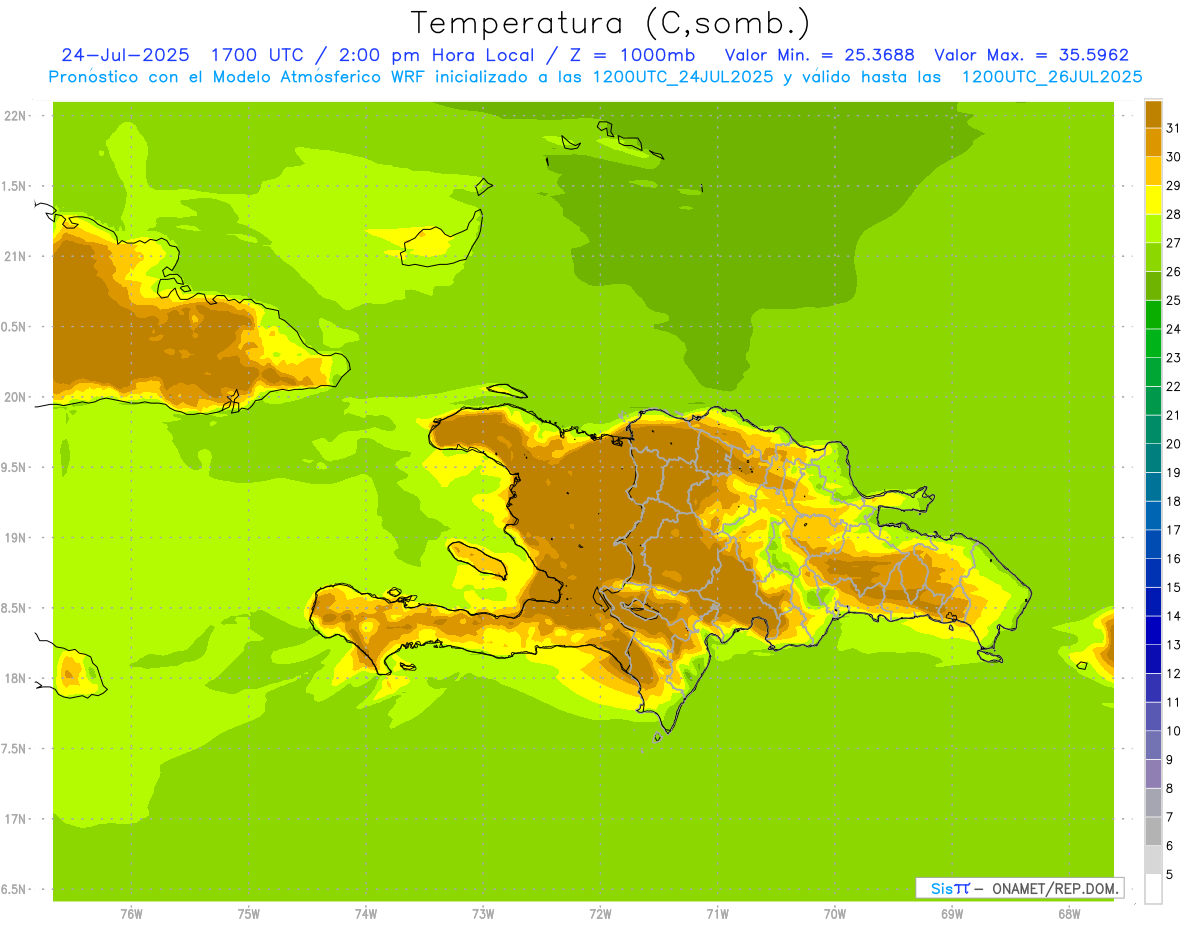Click the "71W" longitude axis label

717,914
